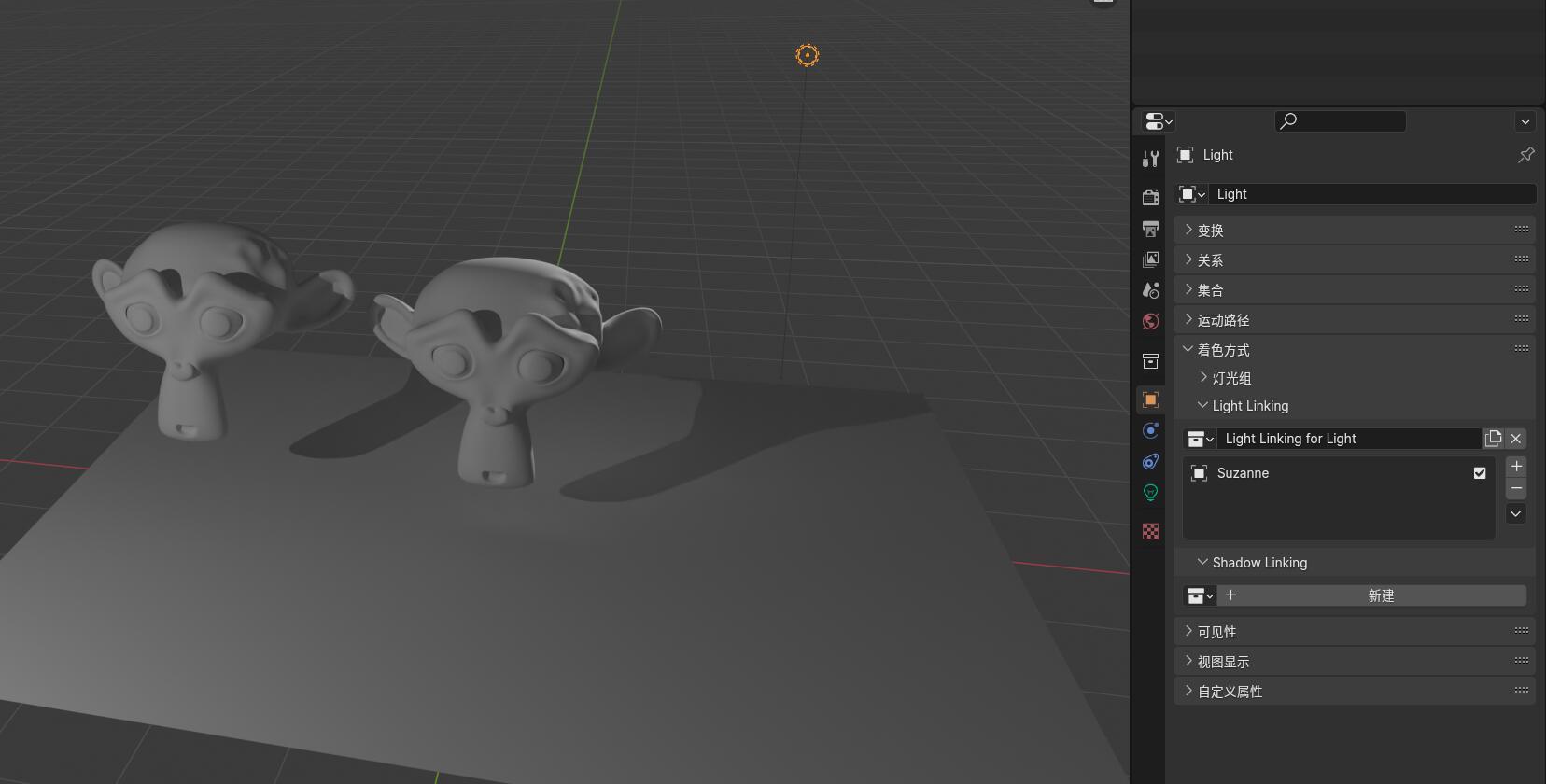Open the checkered Texture properties tab

pyautogui.click(x=1150, y=531)
